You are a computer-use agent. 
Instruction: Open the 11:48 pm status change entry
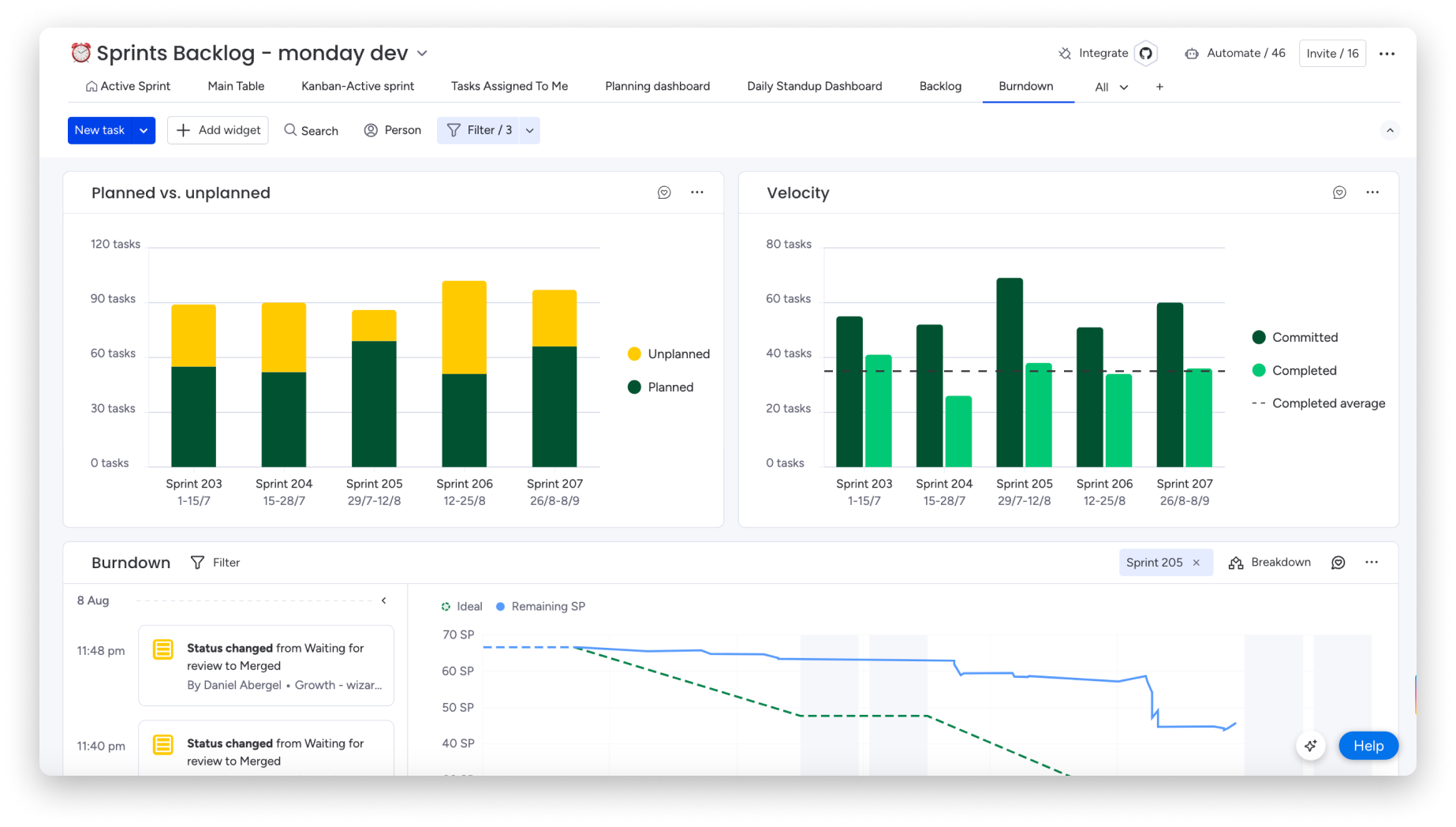pos(266,665)
